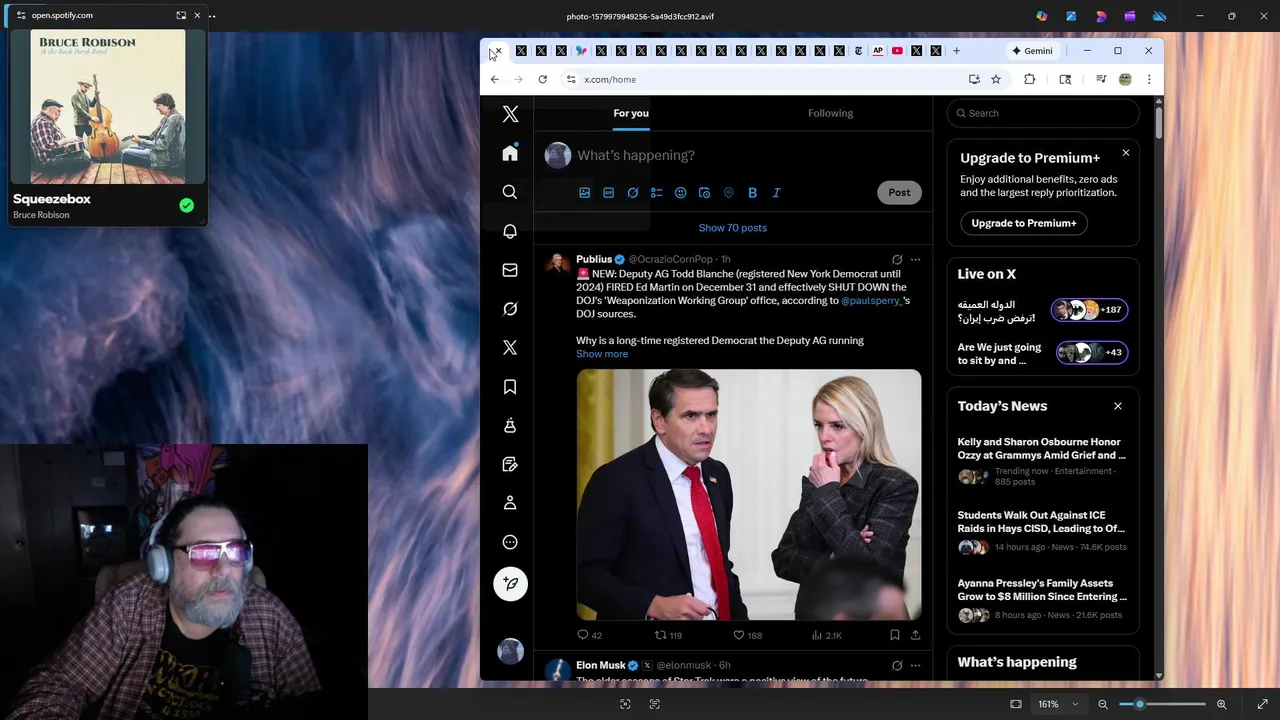This screenshot has height=720, width=1280.
Task: Go back in Chrome browser
Action: click(x=494, y=79)
